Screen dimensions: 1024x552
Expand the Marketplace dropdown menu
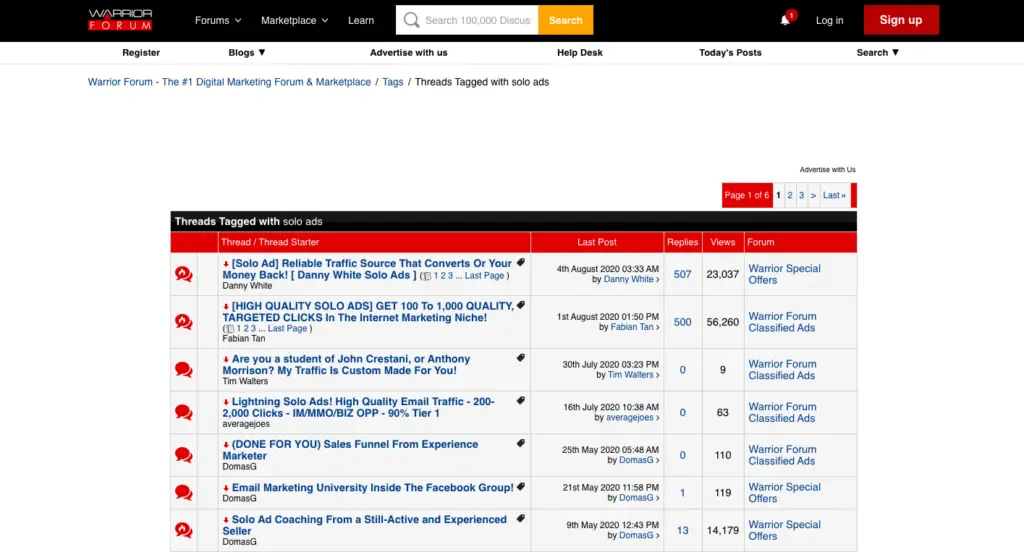[295, 20]
